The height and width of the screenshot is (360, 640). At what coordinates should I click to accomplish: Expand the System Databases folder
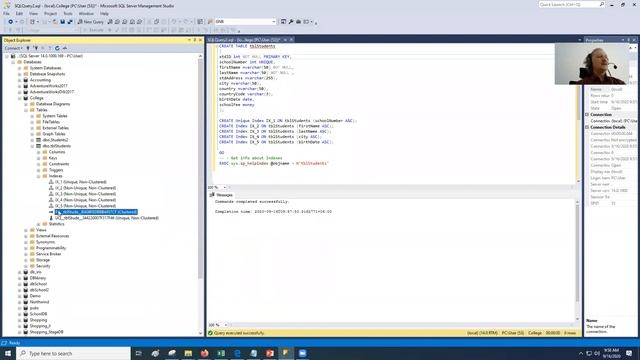click(20, 68)
